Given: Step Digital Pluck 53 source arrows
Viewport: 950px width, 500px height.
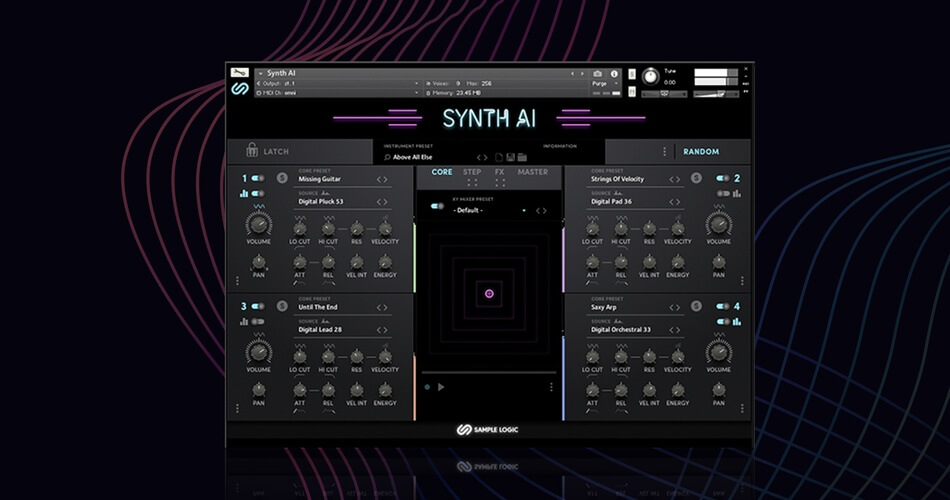Looking at the screenshot, I should 382,202.
